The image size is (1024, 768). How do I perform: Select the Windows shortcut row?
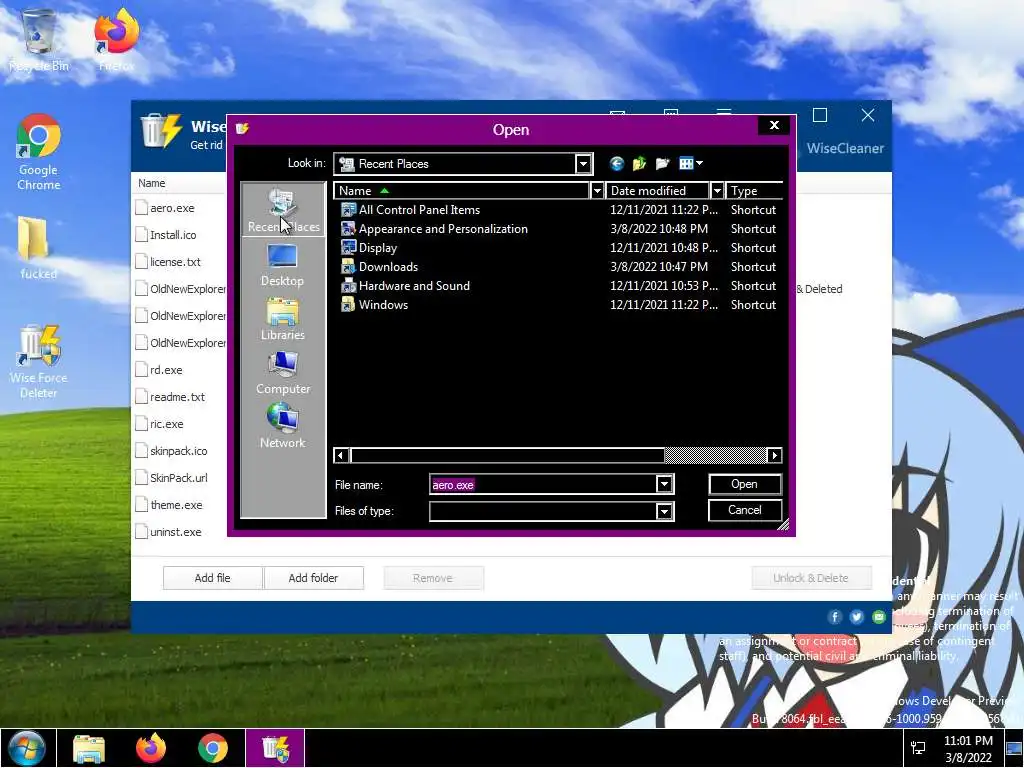pyautogui.click(x=558, y=304)
